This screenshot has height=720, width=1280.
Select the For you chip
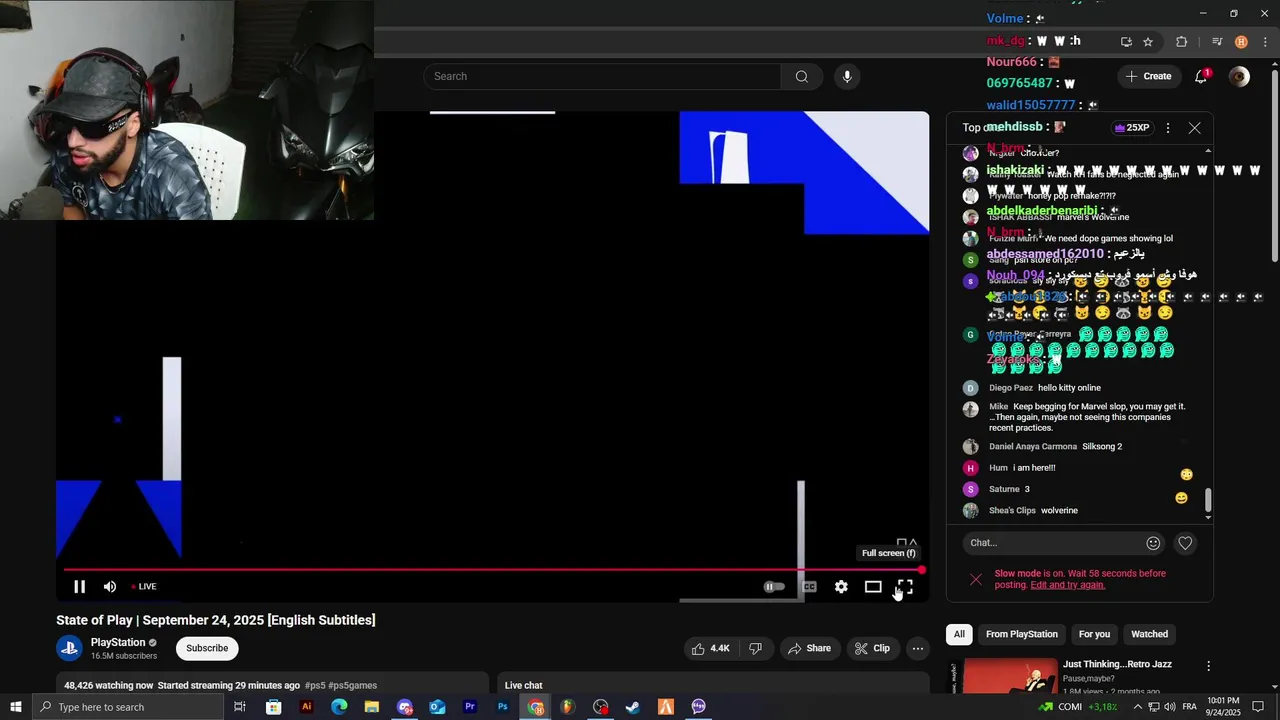pyautogui.click(x=1094, y=634)
